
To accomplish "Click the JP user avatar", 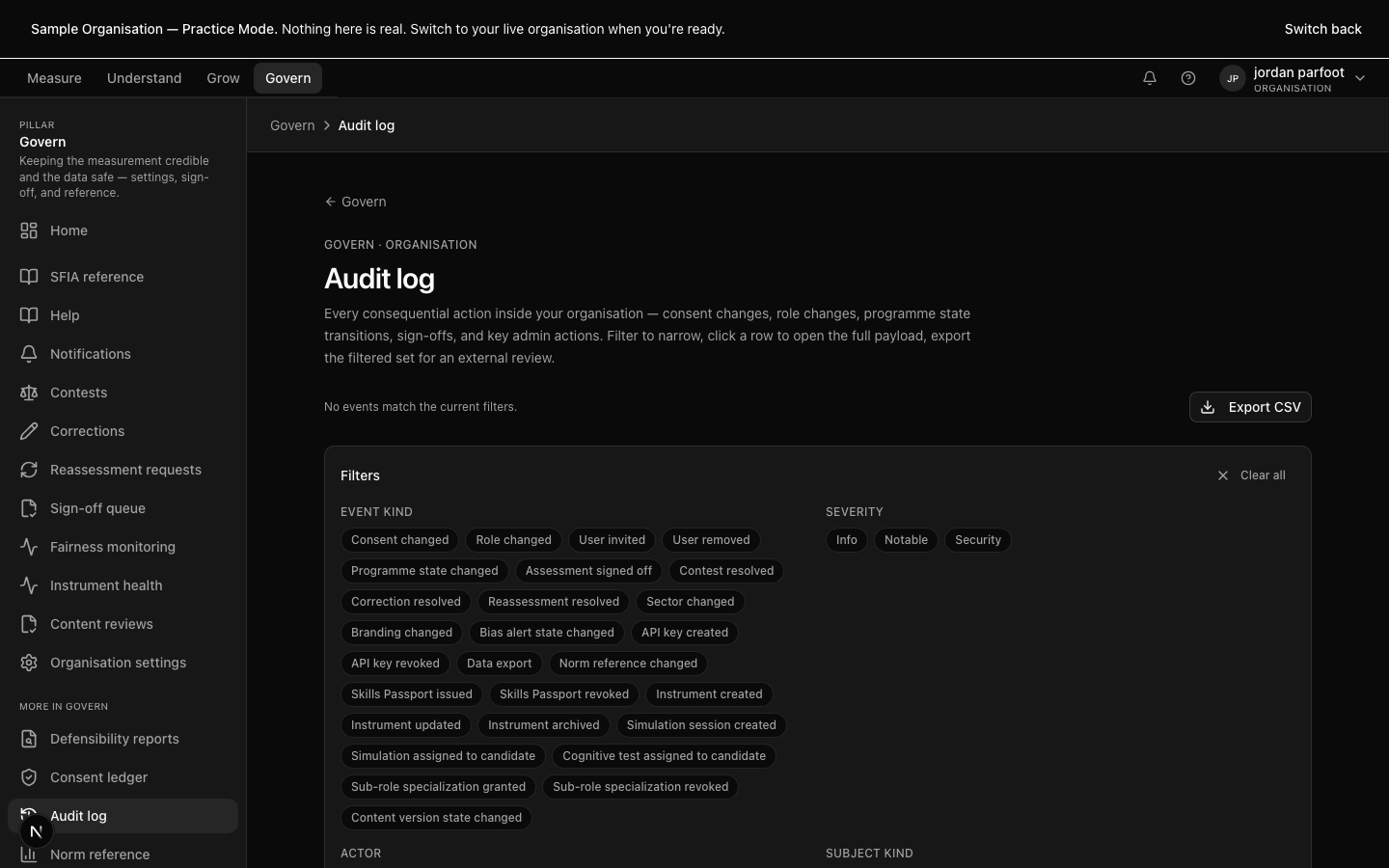I will (x=1233, y=78).
